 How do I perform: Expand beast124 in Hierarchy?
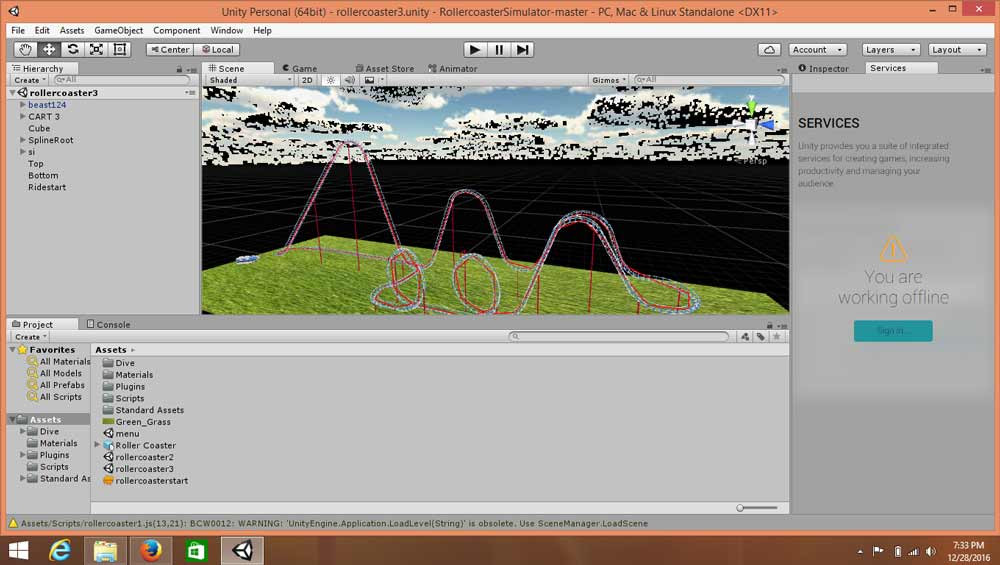(x=23, y=105)
